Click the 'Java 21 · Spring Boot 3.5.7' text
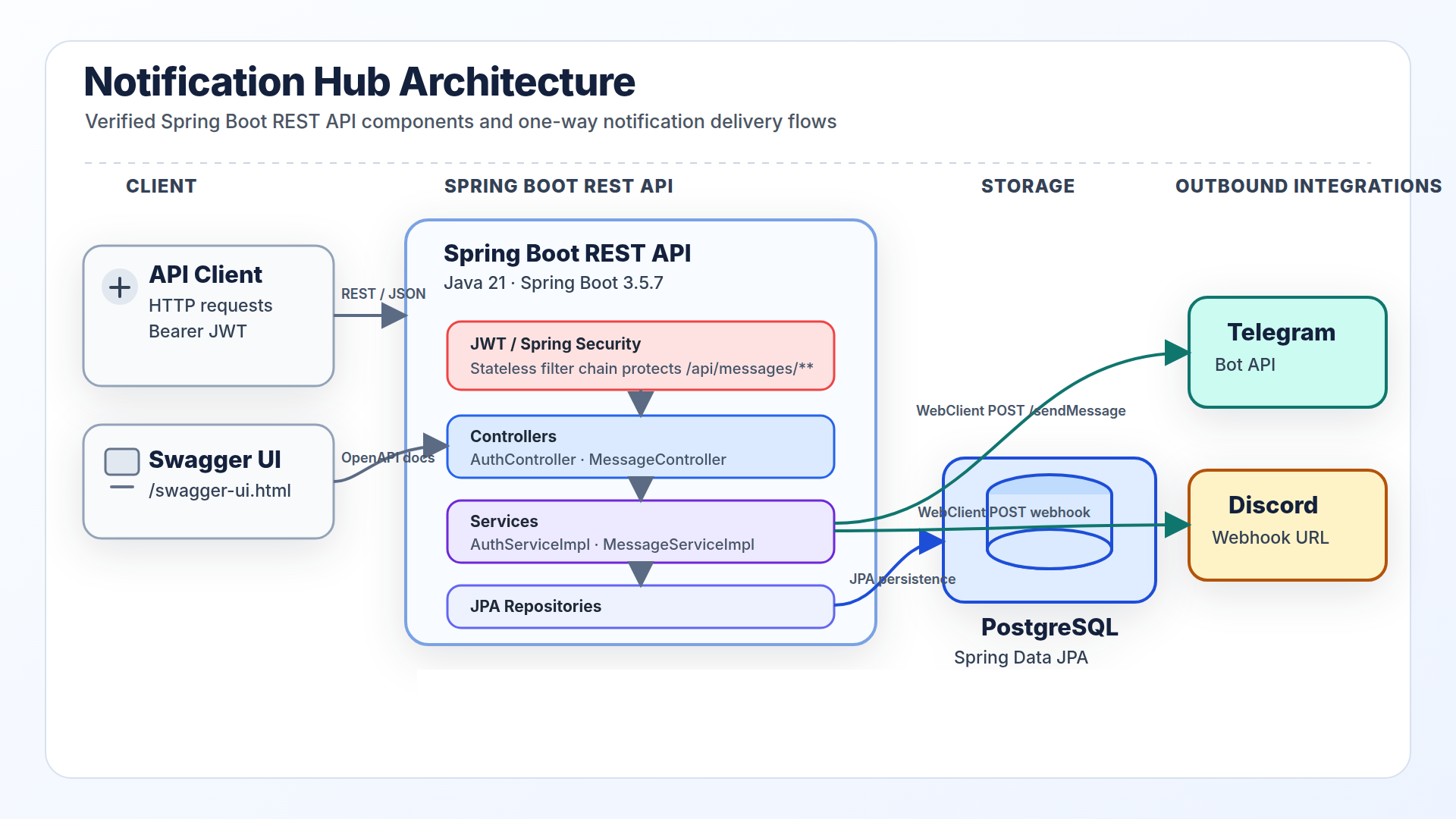Viewport: 1456px width, 819px height. (554, 283)
